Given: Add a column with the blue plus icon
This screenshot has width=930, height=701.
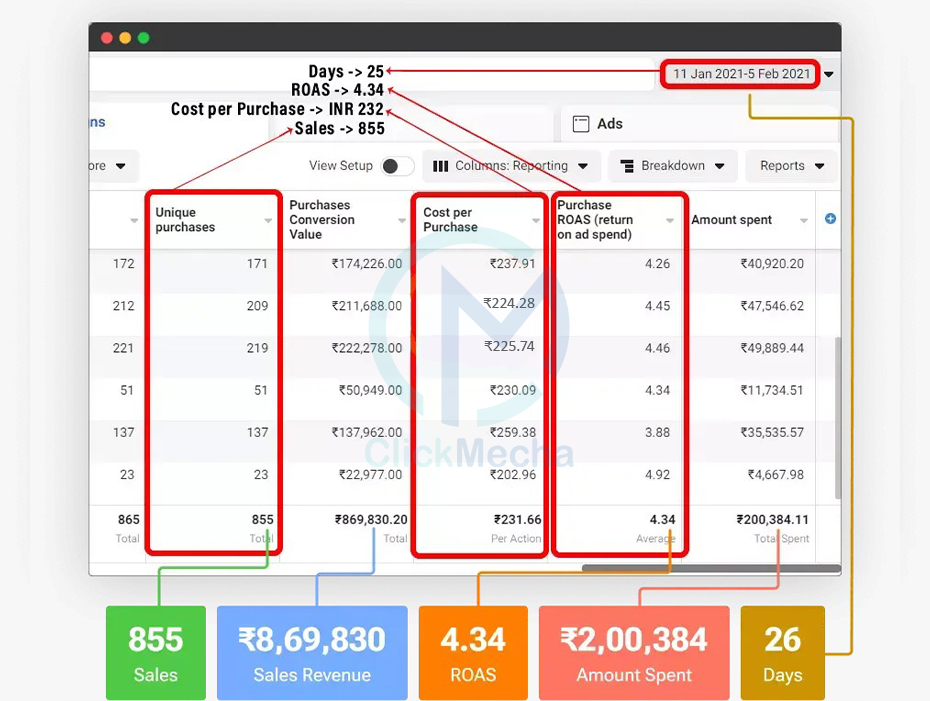Looking at the screenshot, I should coord(830,219).
